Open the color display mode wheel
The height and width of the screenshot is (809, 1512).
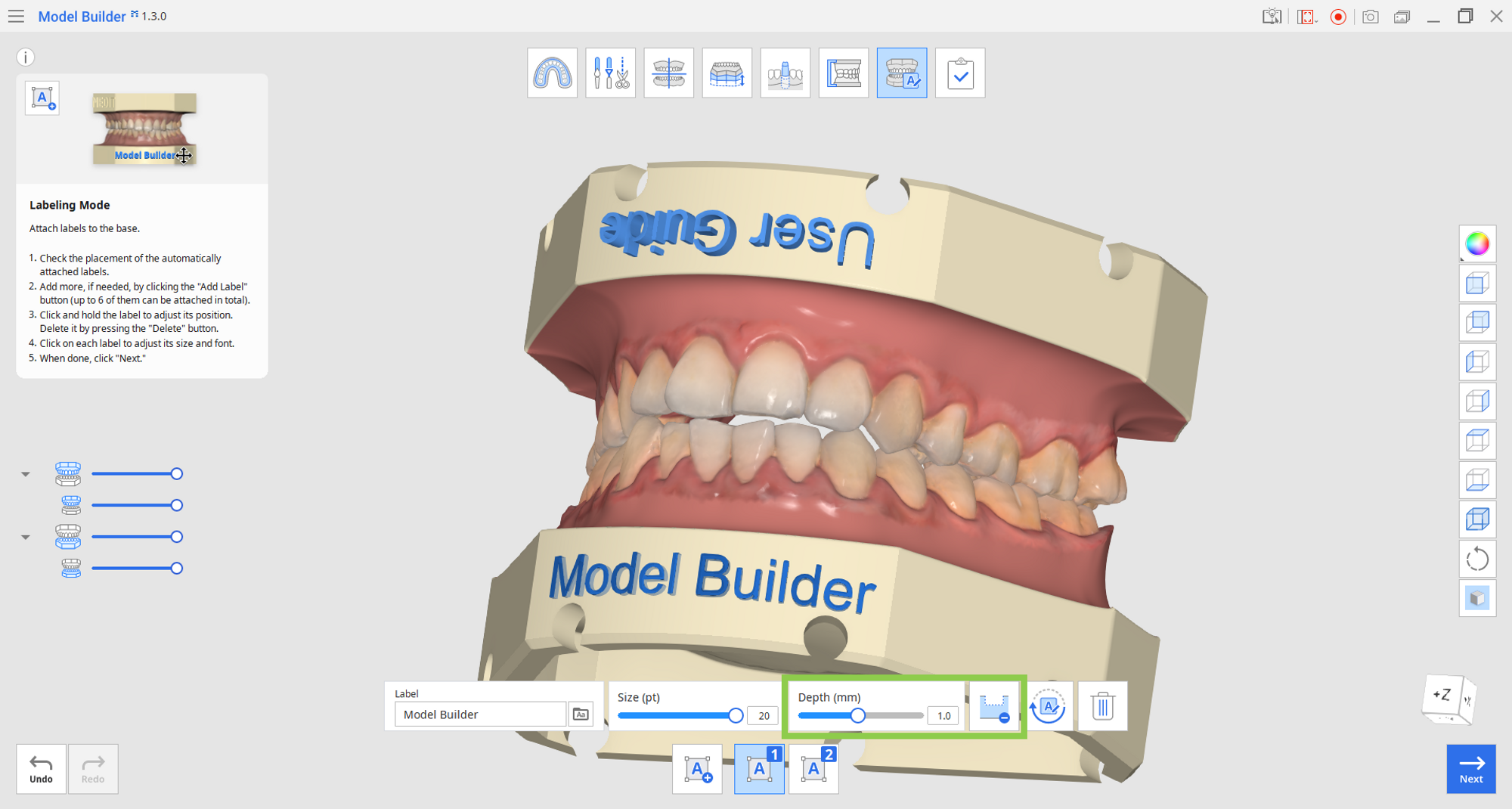point(1477,244)
